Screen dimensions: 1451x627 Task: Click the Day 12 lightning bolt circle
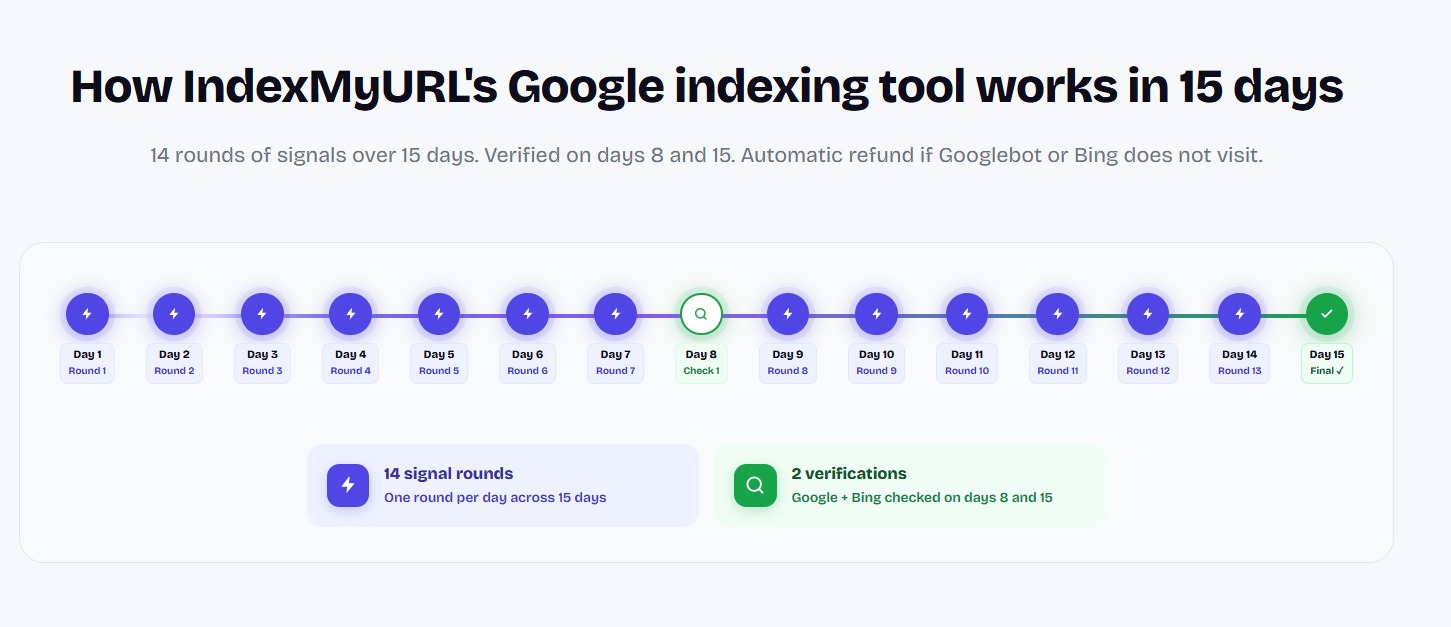pos(1057,314)
